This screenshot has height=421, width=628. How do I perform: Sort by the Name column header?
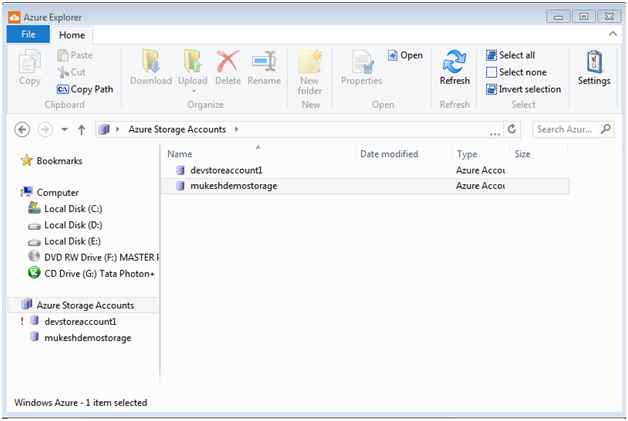[179, 154]
